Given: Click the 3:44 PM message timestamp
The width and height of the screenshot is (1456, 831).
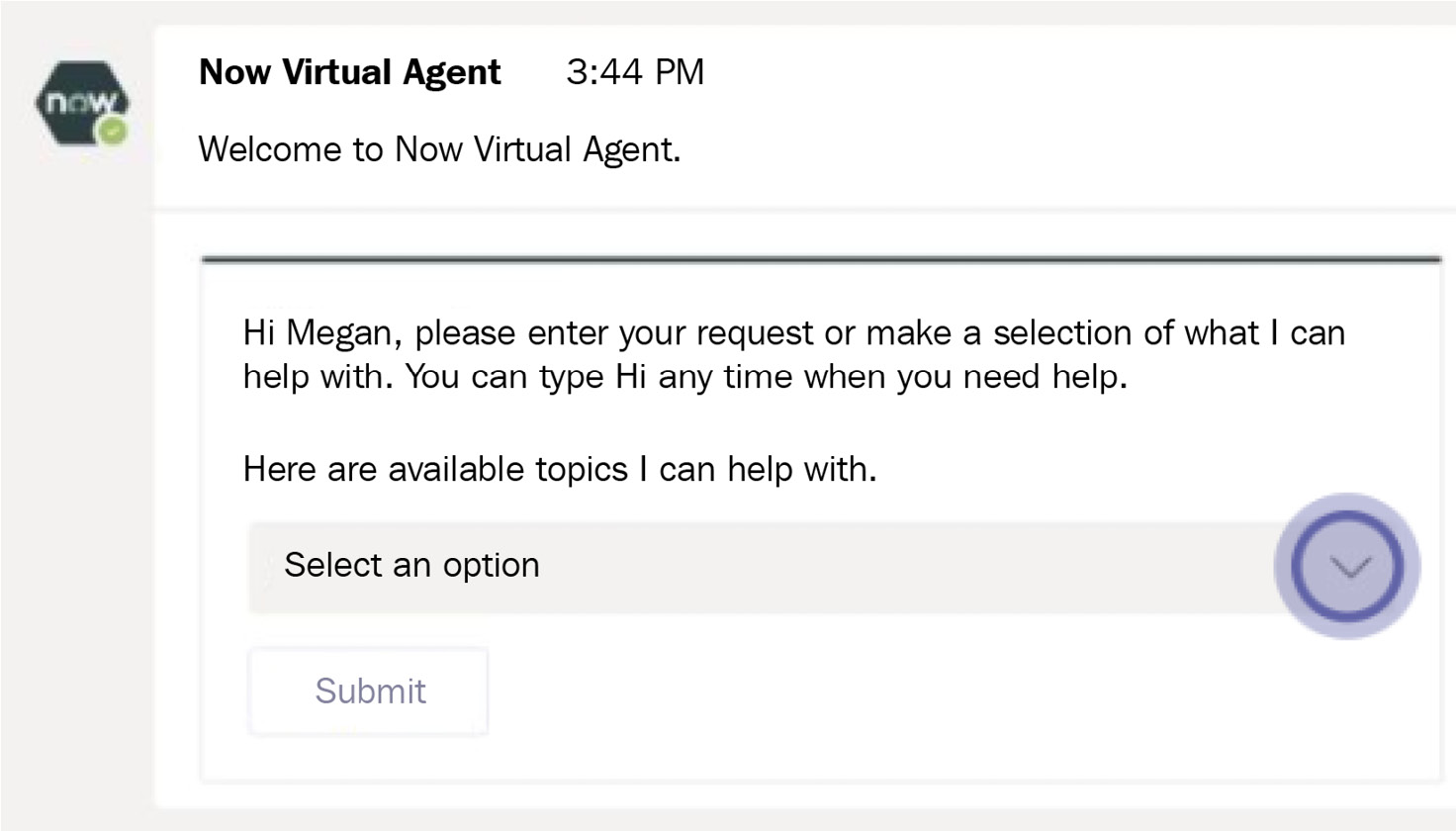Looking at the screenshot, I should 635,72.
